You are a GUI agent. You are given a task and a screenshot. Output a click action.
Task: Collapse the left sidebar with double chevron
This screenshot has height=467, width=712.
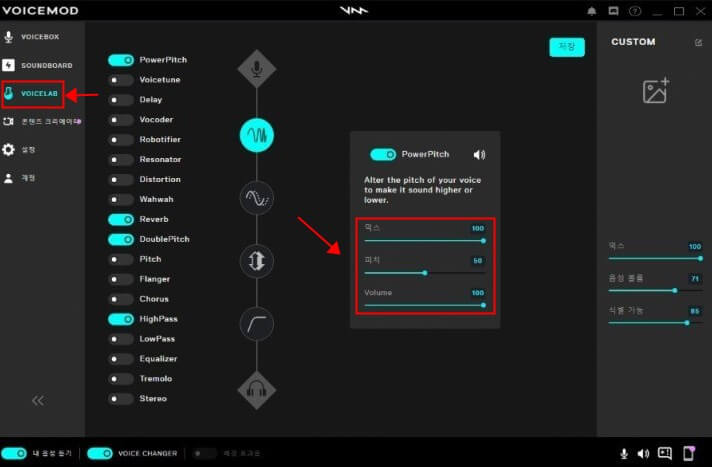click(x=38, y=401)
